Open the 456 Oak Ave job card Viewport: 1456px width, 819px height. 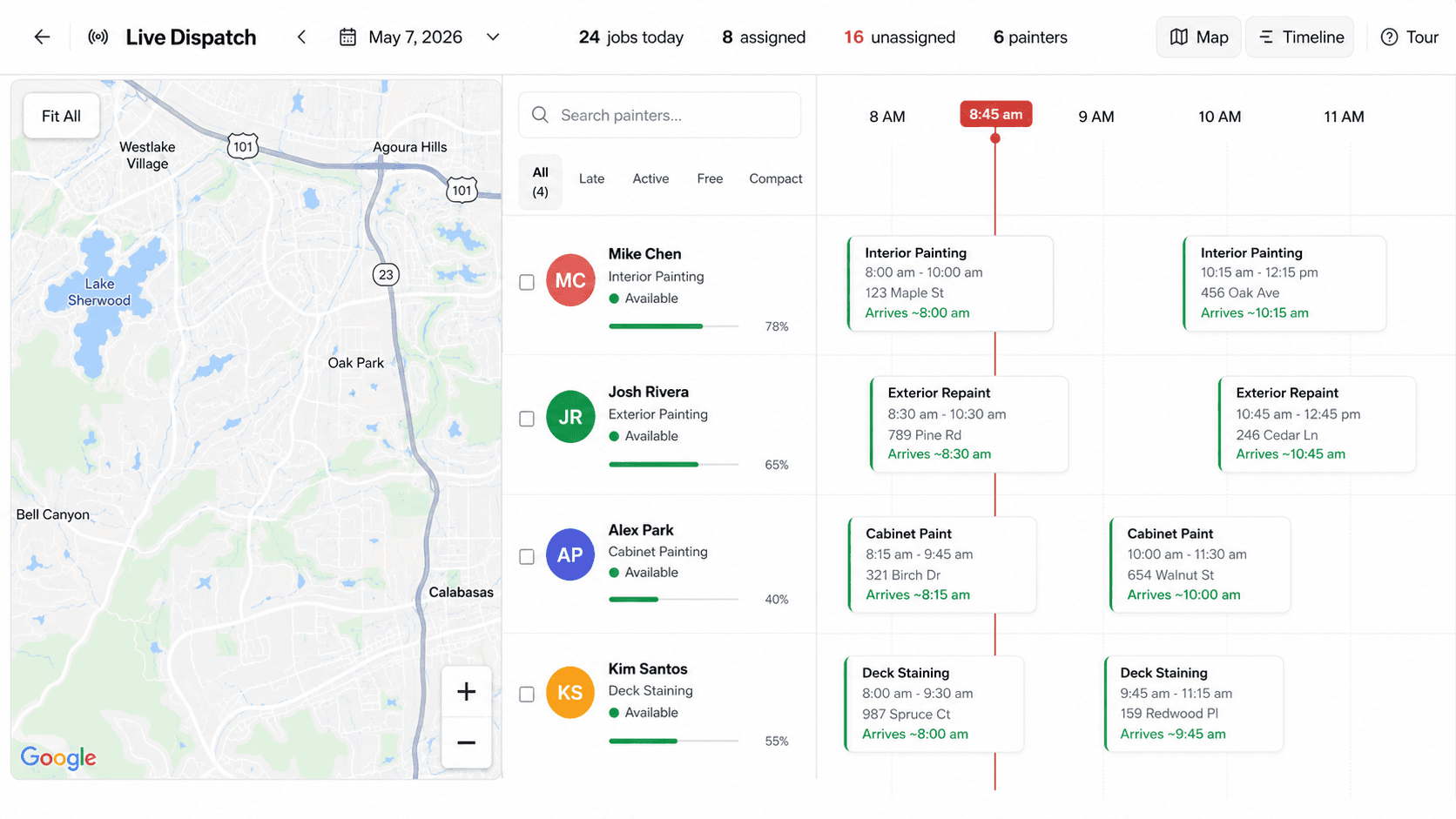point(1284,283)
